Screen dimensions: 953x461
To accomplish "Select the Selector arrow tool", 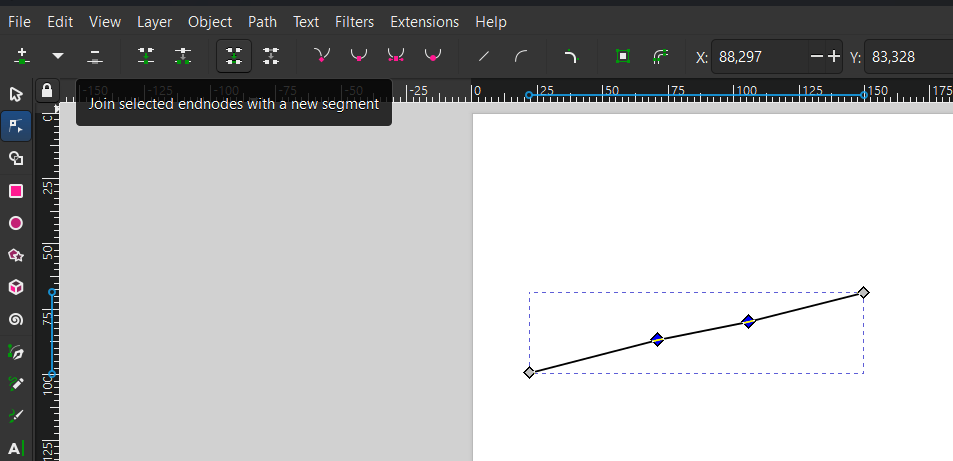I will (x=16, y=94).
